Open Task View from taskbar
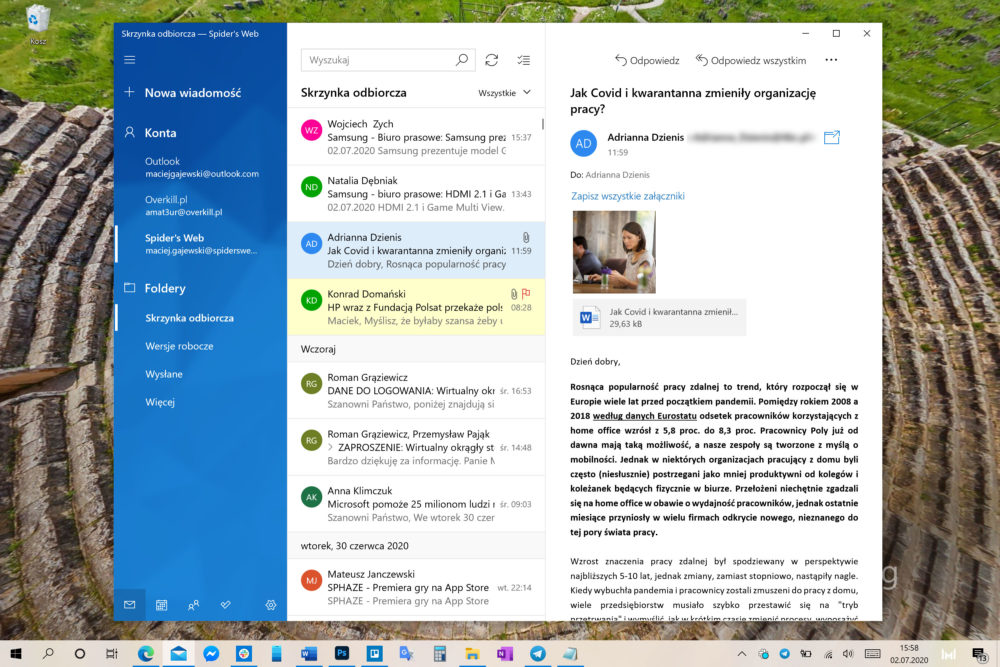This screenshot has width=1000, height=667. [x=112, y=654]
